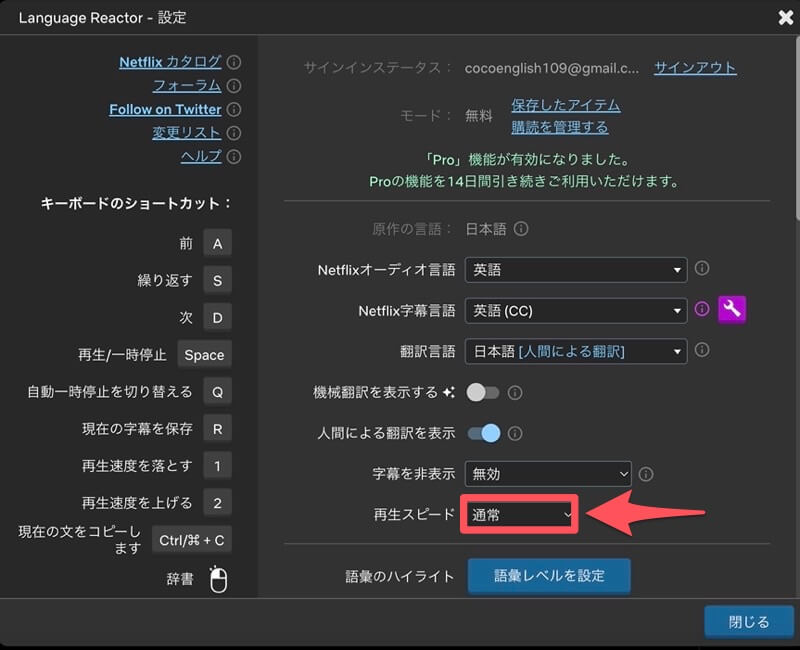800x650 pixels.
Task: Click the purple wrench icon beside subtitle language
Action: point(732,310)
